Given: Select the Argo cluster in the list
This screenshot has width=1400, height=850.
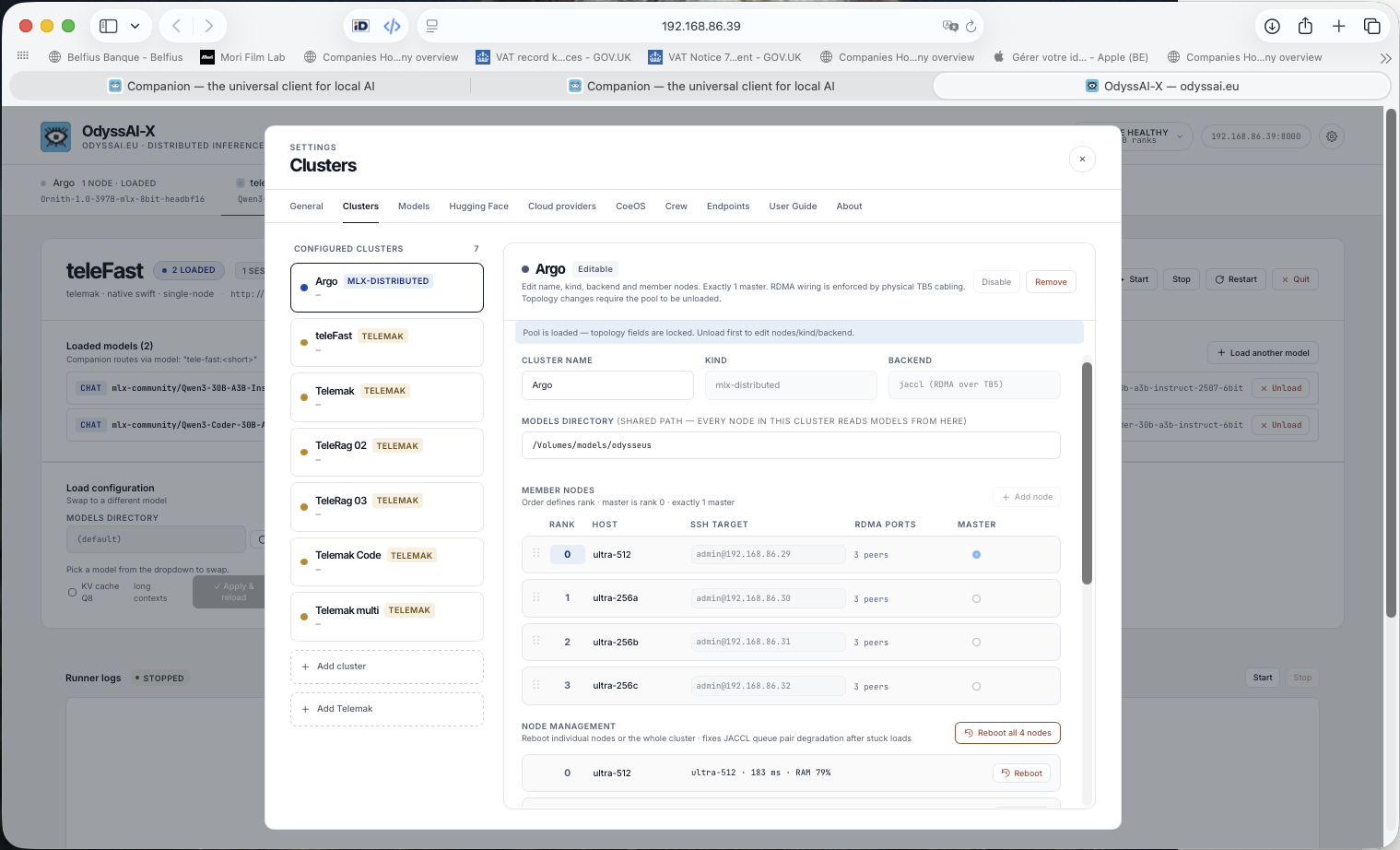Looking at the screenshot, I should [387, 288].
